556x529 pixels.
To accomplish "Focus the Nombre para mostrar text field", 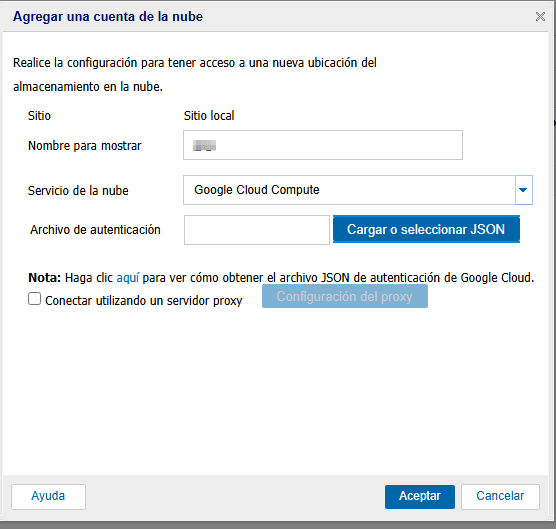I will tap(323, 145).
